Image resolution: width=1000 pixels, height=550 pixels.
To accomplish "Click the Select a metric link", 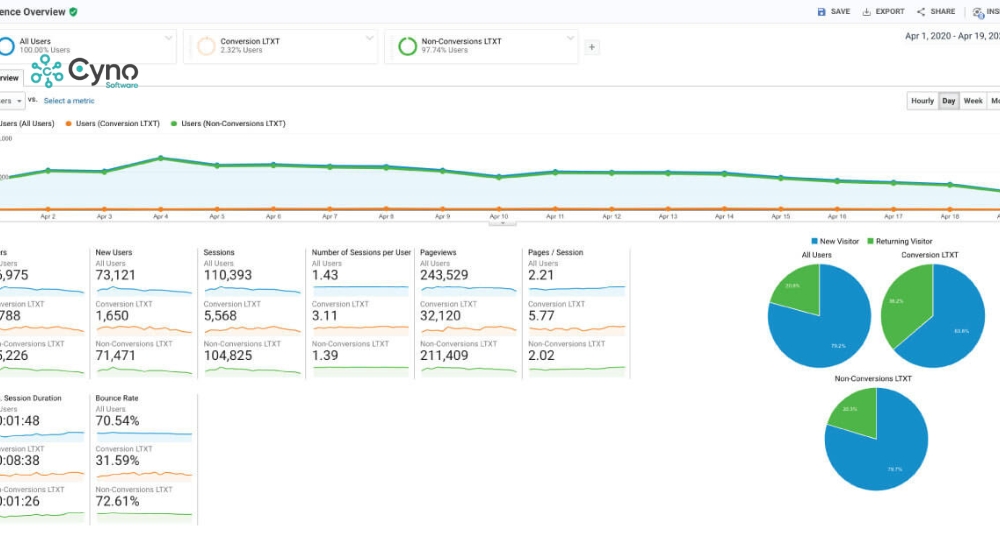I will click(x=69, y=101).
